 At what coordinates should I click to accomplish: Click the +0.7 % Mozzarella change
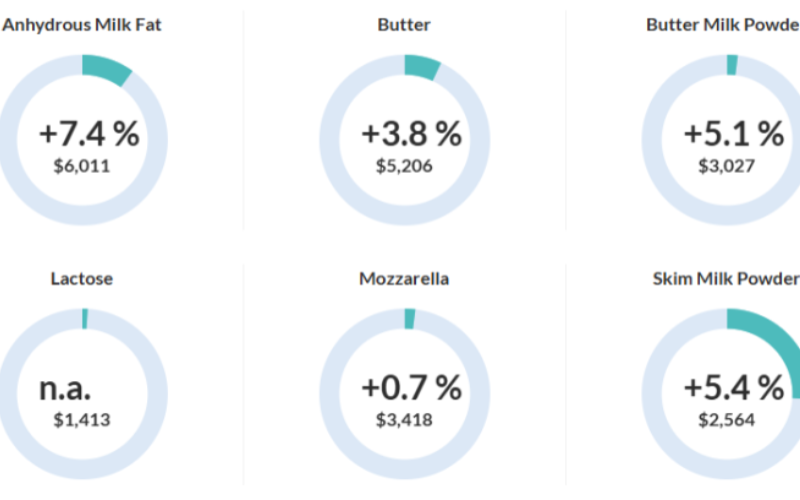coord(411,388)
